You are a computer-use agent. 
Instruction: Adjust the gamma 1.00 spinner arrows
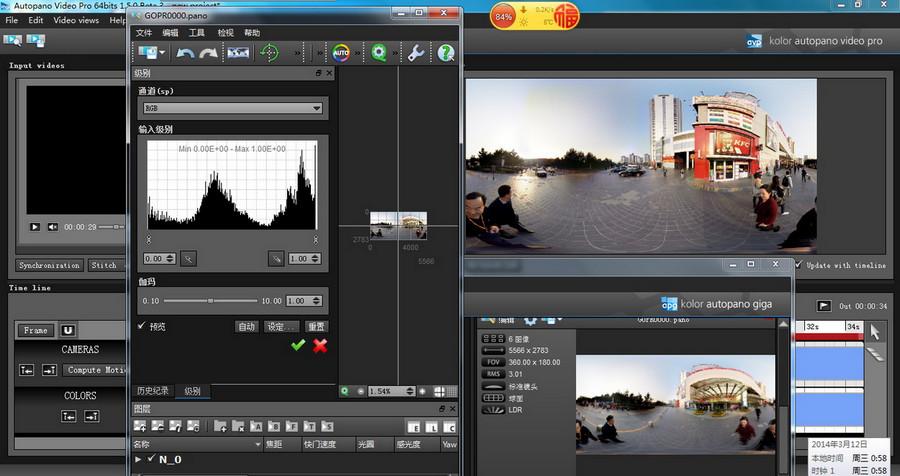pyautogui.click(x=316, y=301)
